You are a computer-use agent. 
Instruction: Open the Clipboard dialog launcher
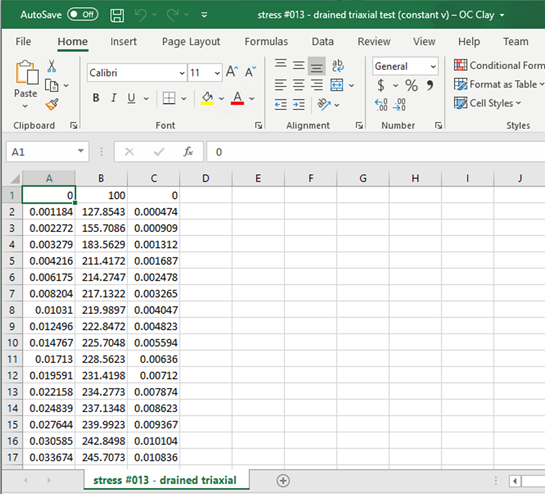(73, 125)
